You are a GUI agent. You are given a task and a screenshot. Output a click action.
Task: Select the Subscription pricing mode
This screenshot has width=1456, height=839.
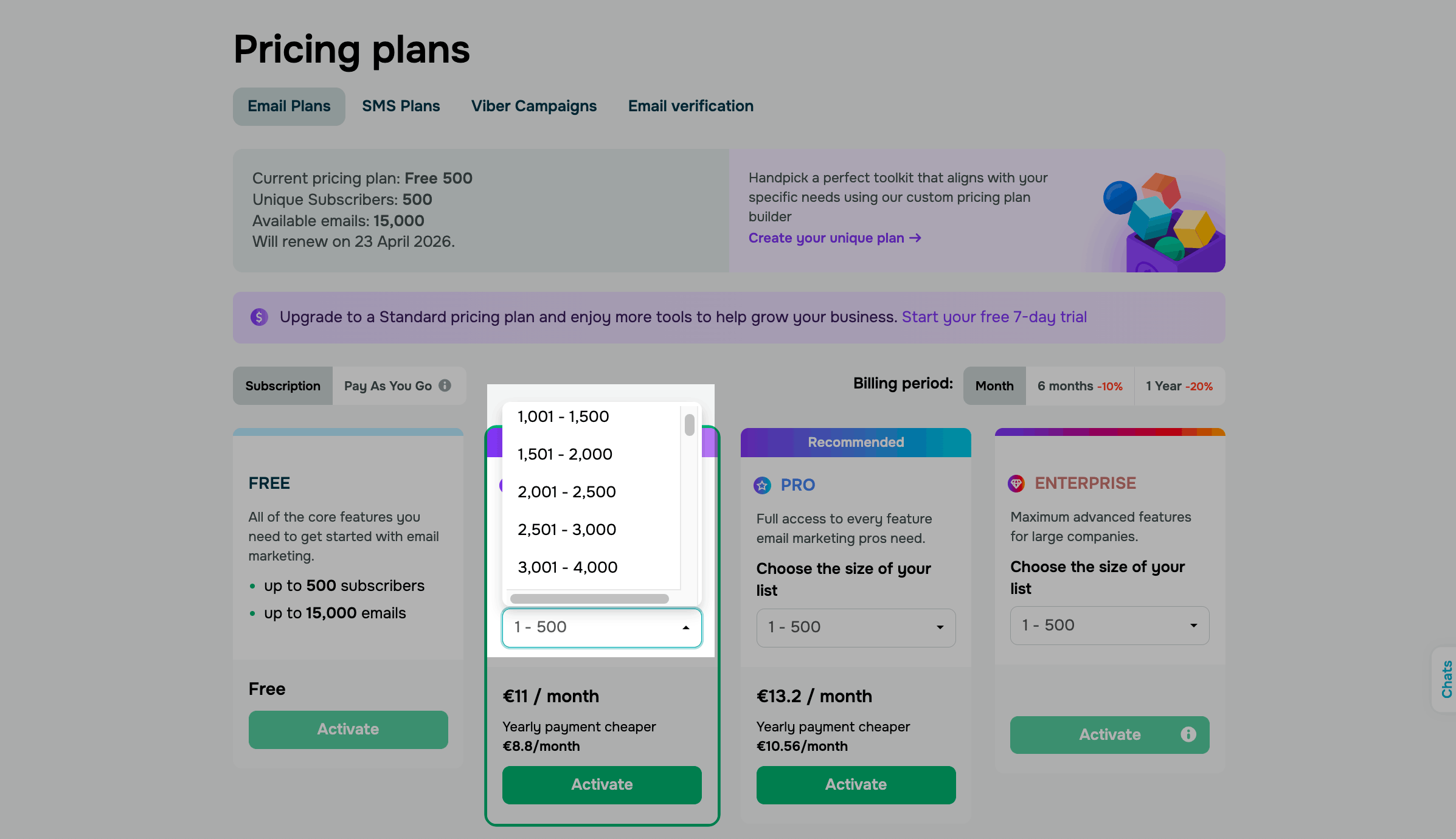coord(283,386)
